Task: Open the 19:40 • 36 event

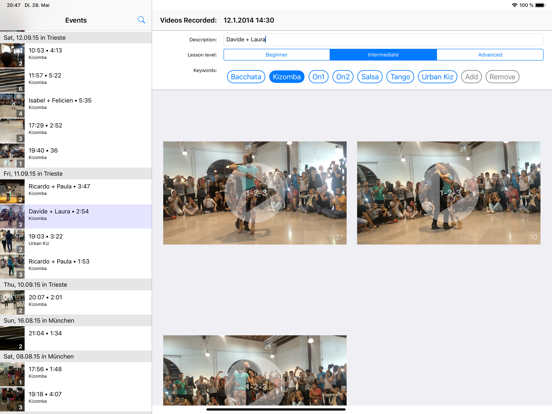Action: tap(76, 155)
